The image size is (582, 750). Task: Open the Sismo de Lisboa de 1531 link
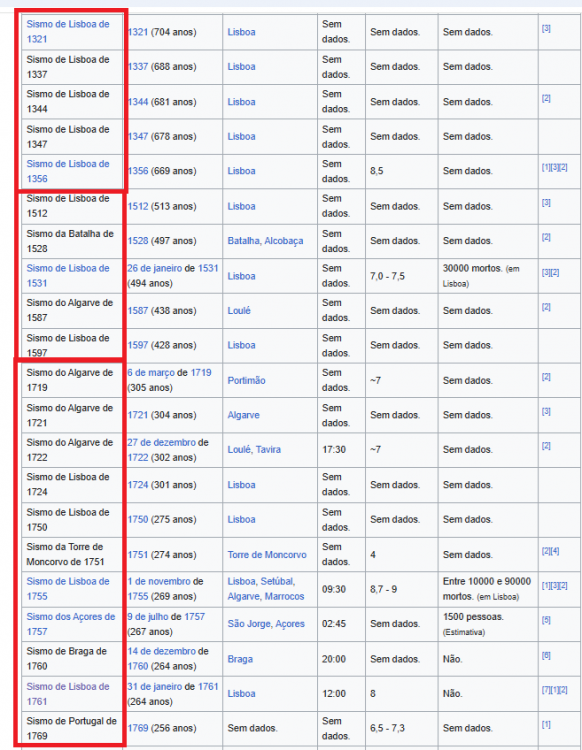tap(67, 276)
